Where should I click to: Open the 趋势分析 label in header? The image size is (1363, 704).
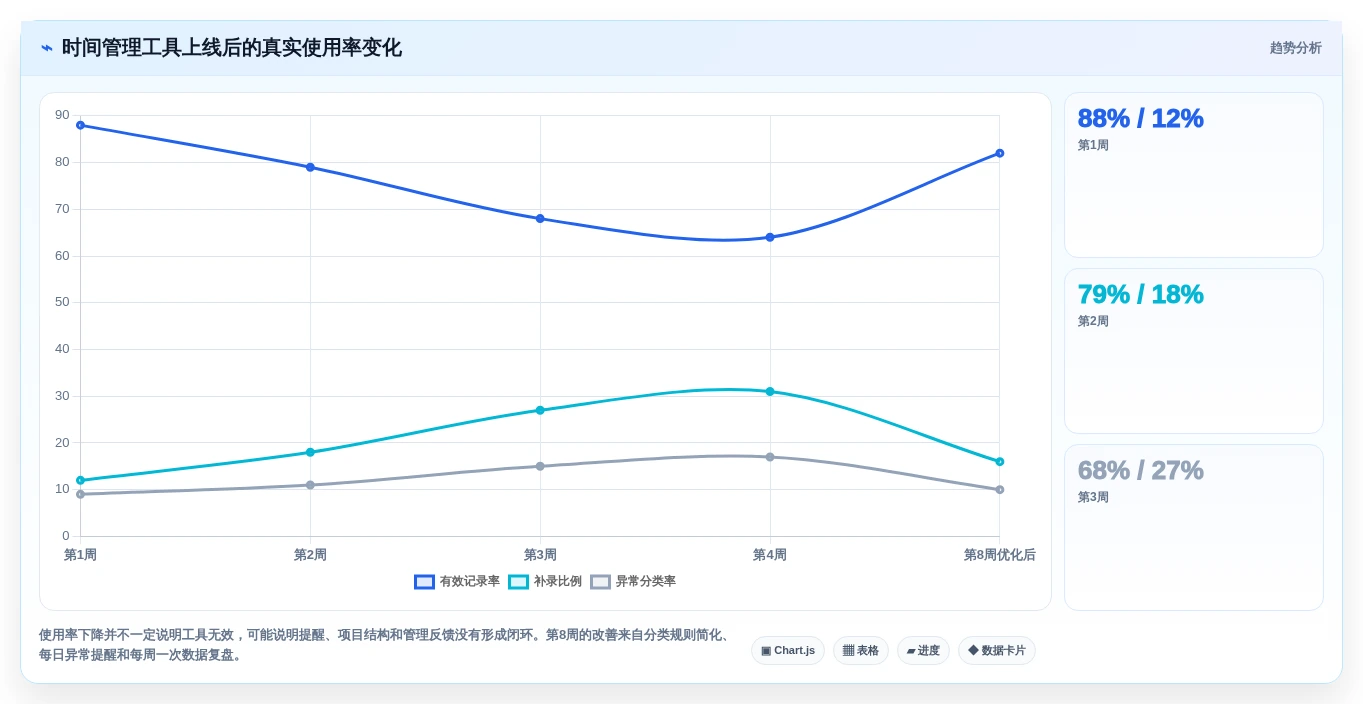pos(1295,48)
